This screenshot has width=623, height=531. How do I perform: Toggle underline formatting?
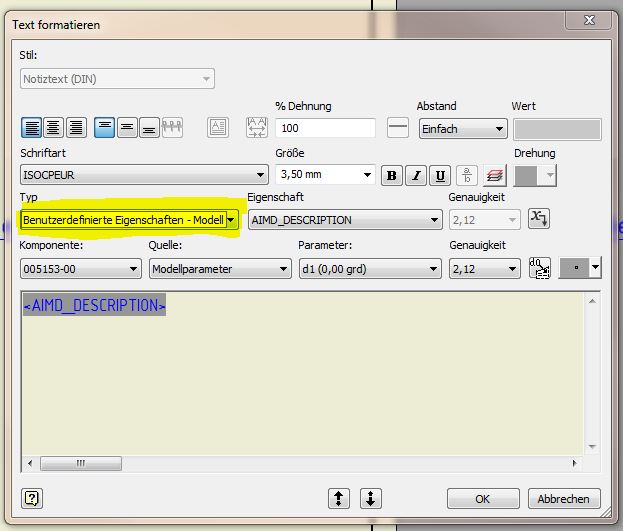pos(440,176)
